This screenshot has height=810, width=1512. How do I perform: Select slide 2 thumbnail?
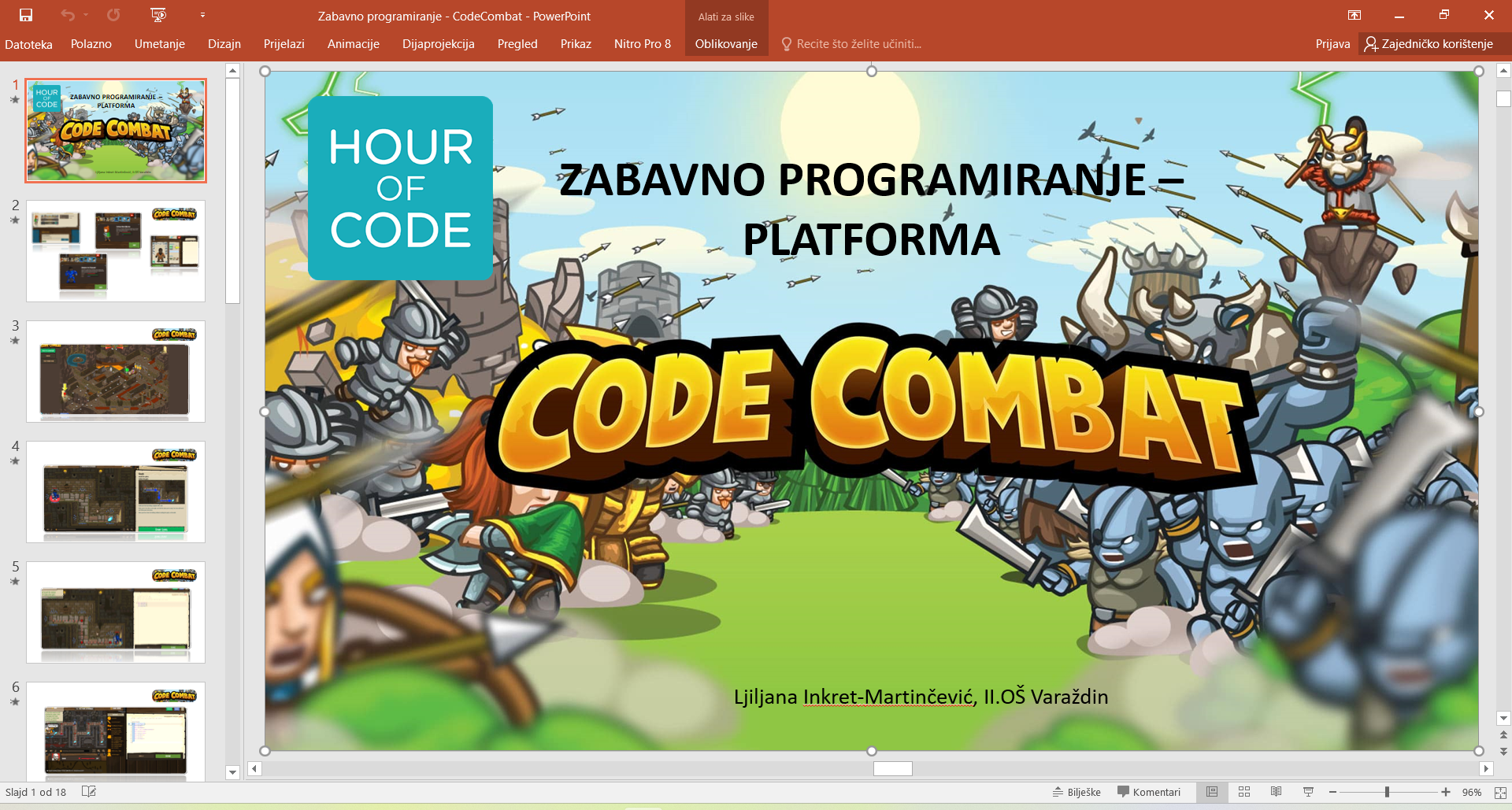(x=116, y=251)
